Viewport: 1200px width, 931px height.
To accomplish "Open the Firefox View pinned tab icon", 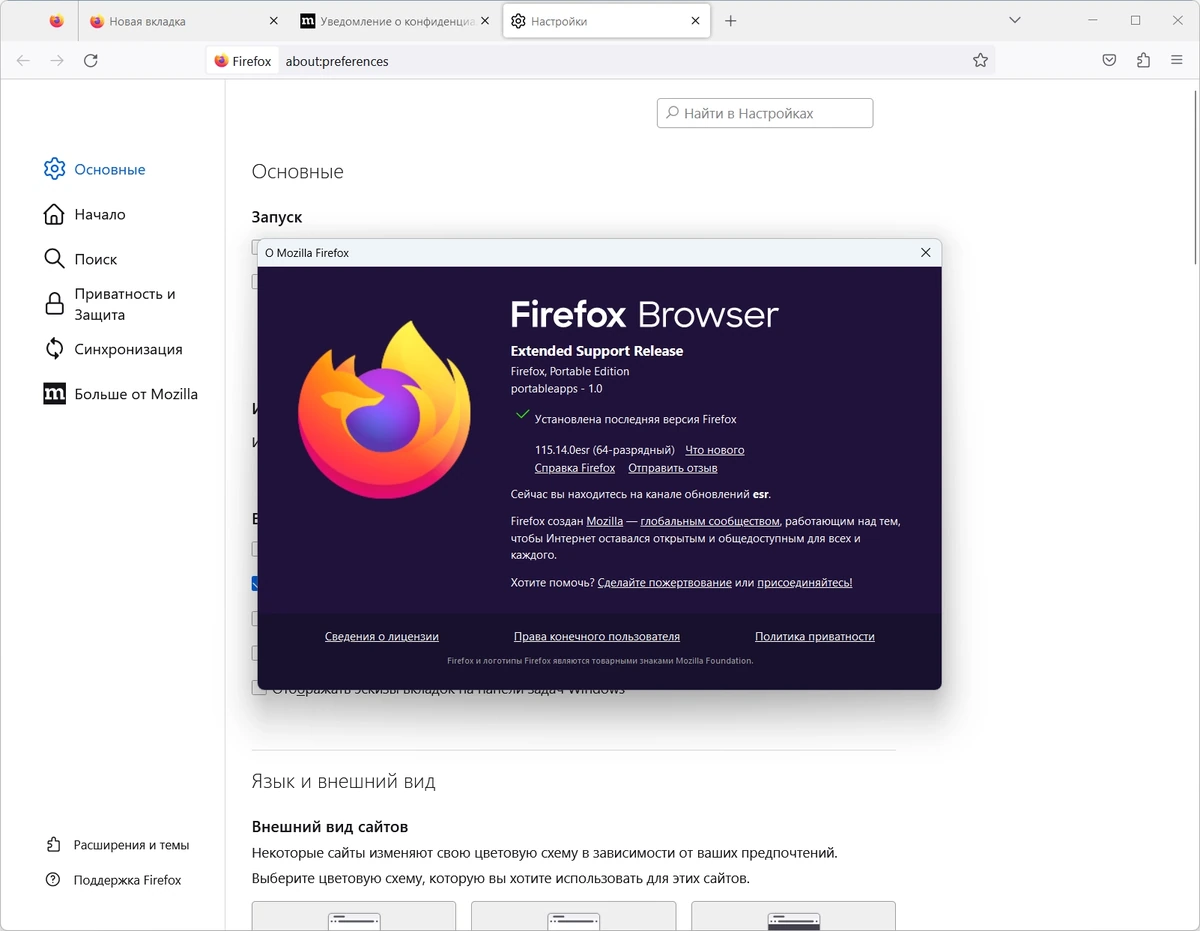I will (56, 21).
